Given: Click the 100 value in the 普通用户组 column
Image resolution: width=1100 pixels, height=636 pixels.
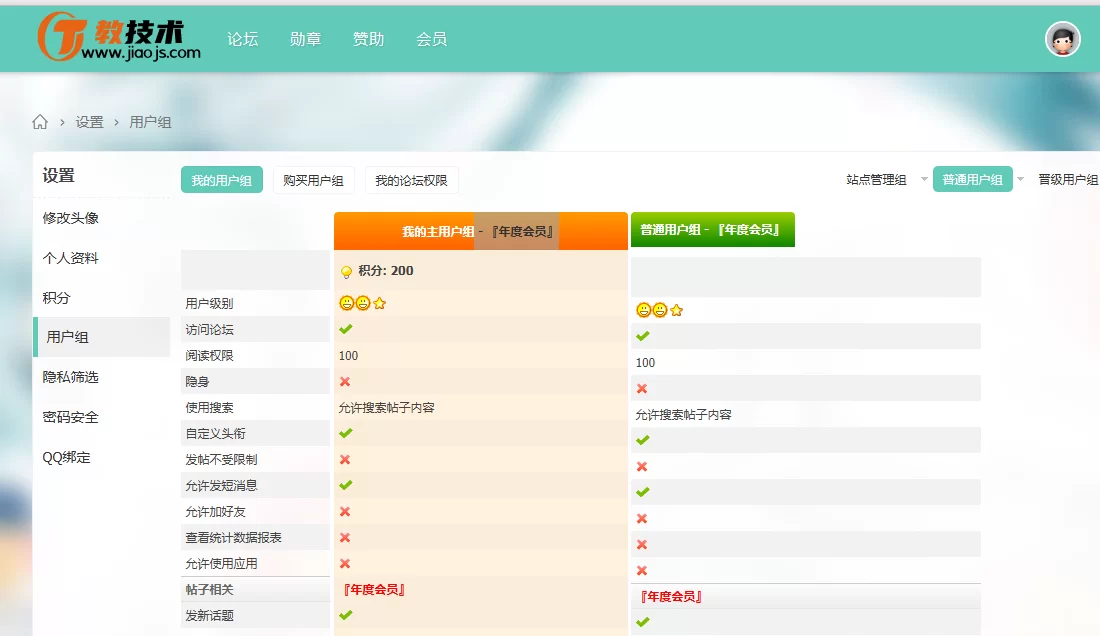Looking at the screenshot, I should [645, 363].
